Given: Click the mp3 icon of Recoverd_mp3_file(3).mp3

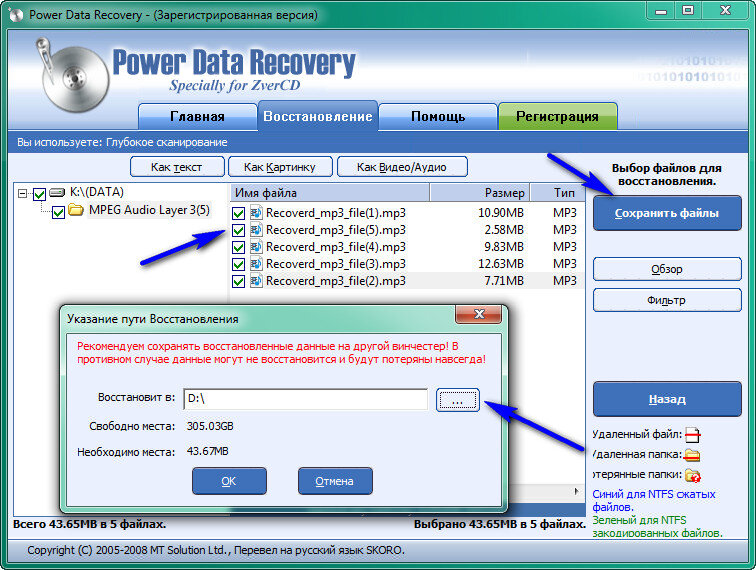Looking at the screenshot, I should [x=256, y=263].
